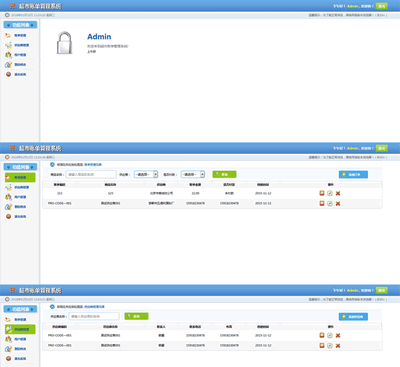
Task: Focus the supplier name search input
Action: 94,316
